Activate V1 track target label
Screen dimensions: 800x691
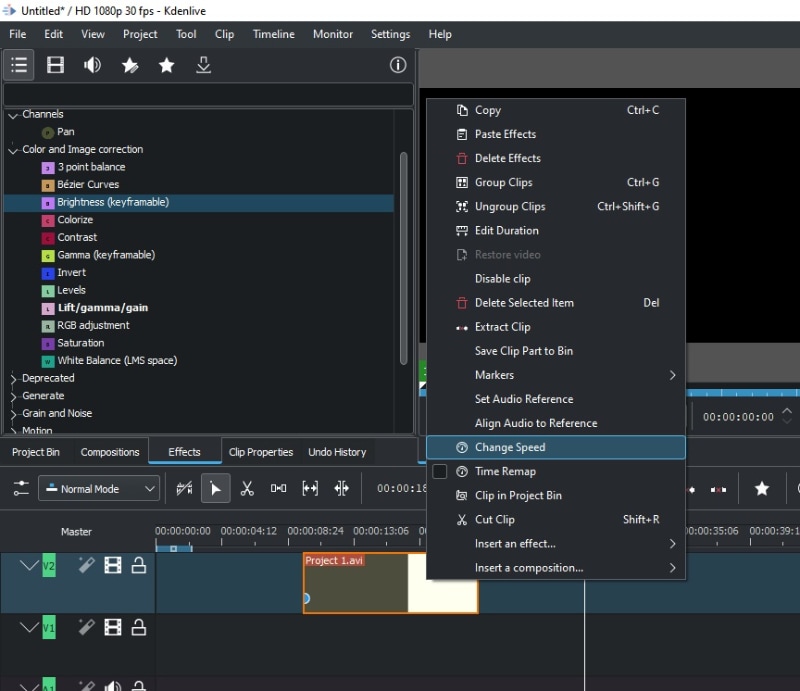pos(49,627)
